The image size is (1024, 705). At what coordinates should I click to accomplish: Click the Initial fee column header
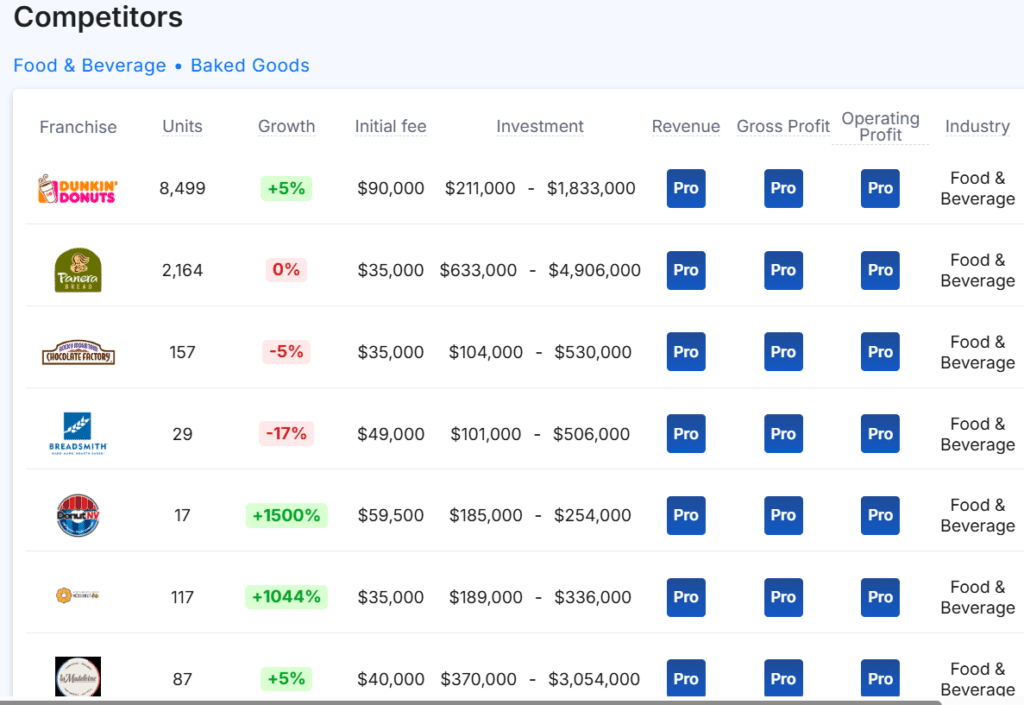tap(391, 127)
